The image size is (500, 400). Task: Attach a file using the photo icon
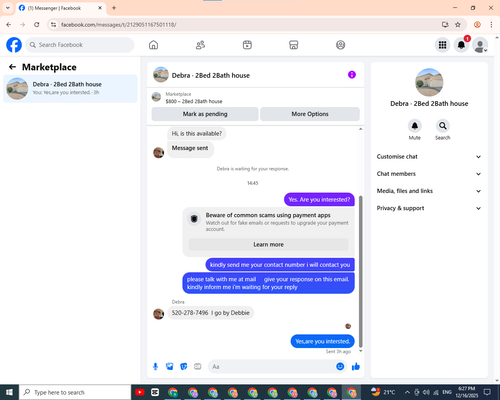[170, 367]
